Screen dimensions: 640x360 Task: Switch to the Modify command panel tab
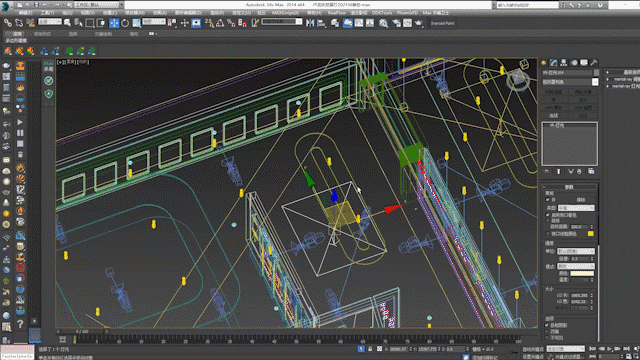pos(553,62)
